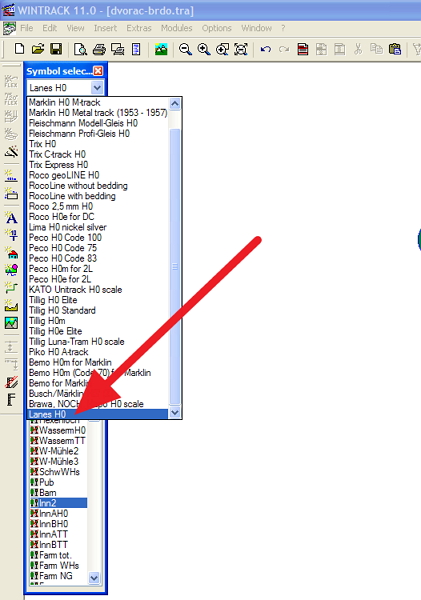This screenshot has width=421, height=600.
Task: Select the text tool 'A' in the left sidebar
Action: point(11,218)
